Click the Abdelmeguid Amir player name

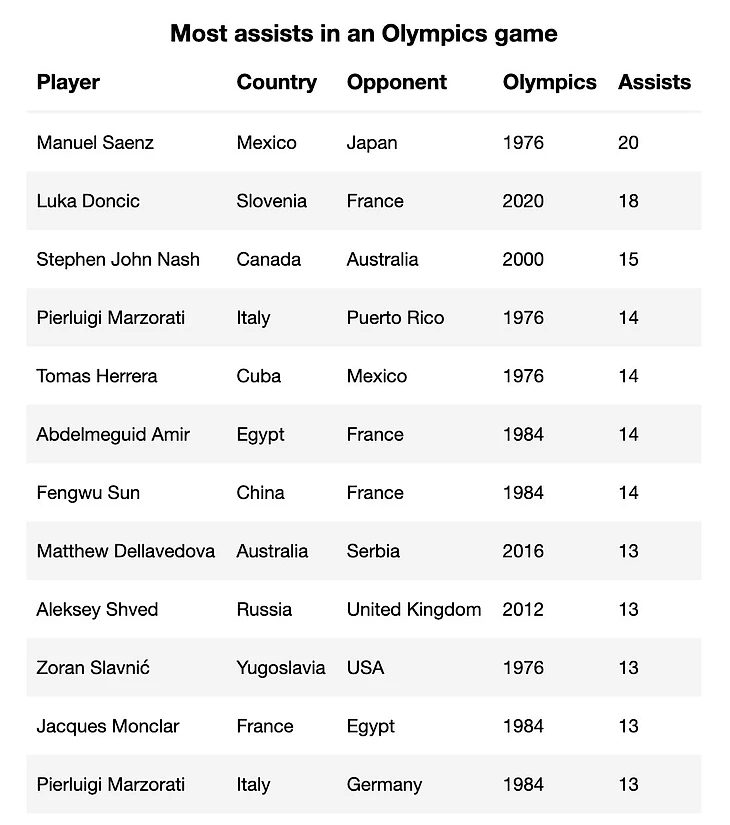pyautogui.click(x=113, y=434)
